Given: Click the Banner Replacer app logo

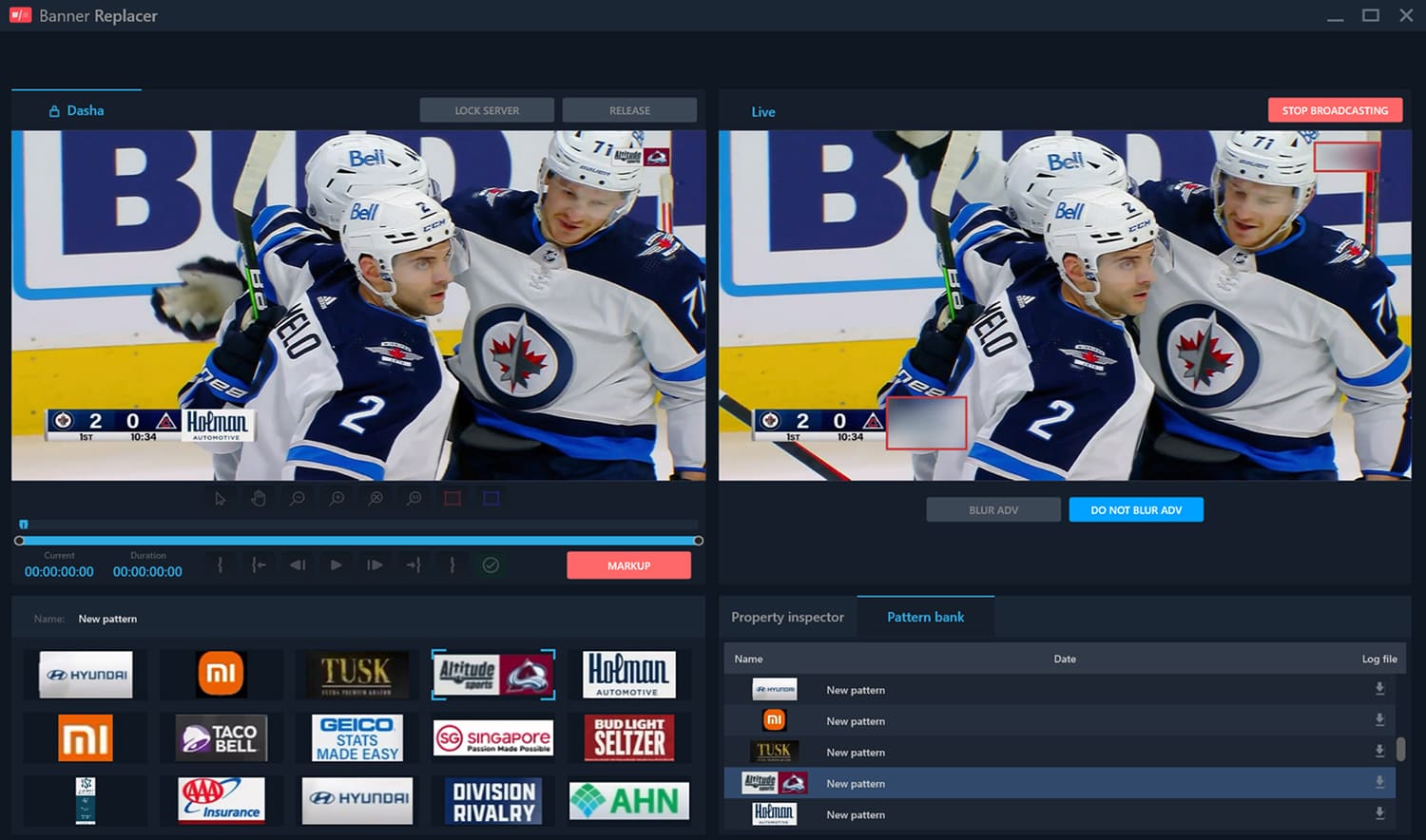Looking at the screenshot, I should click(x=20, y=15).
